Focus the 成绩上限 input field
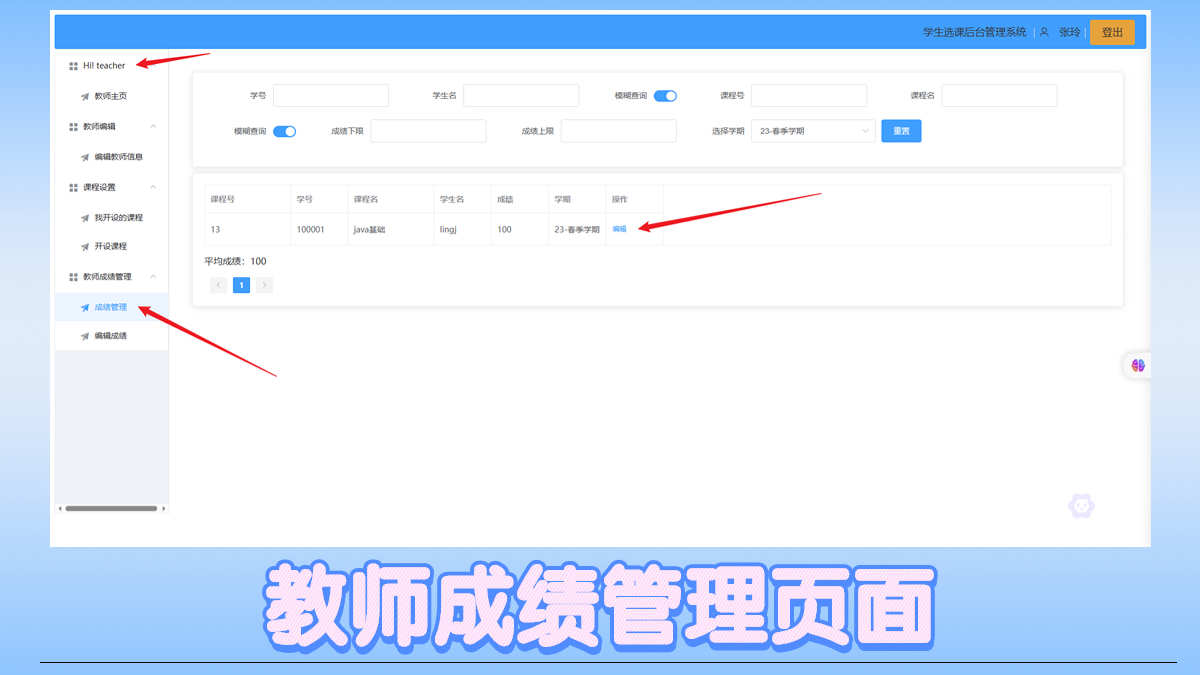This screenshot has width=1200, height=675. [x=618, y=131]
